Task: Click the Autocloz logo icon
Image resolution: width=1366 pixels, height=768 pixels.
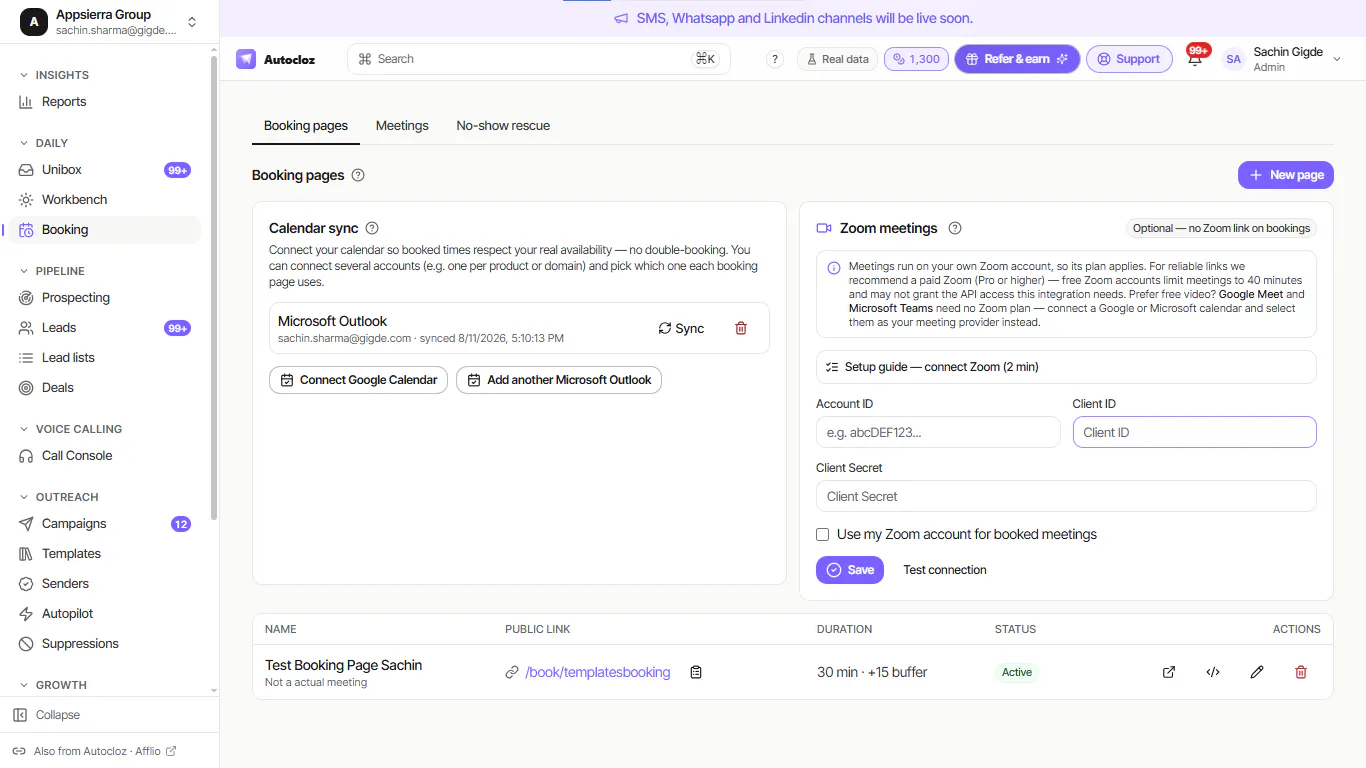Action: pyautogui.click(x=246, y=59)
